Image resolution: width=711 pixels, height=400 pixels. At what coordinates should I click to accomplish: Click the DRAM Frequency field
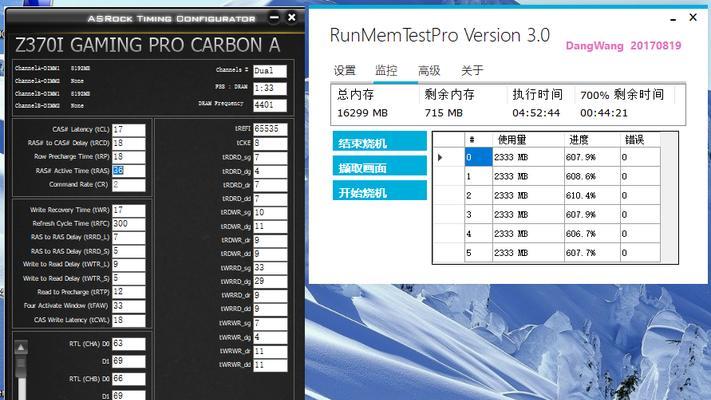coord(270,105)
